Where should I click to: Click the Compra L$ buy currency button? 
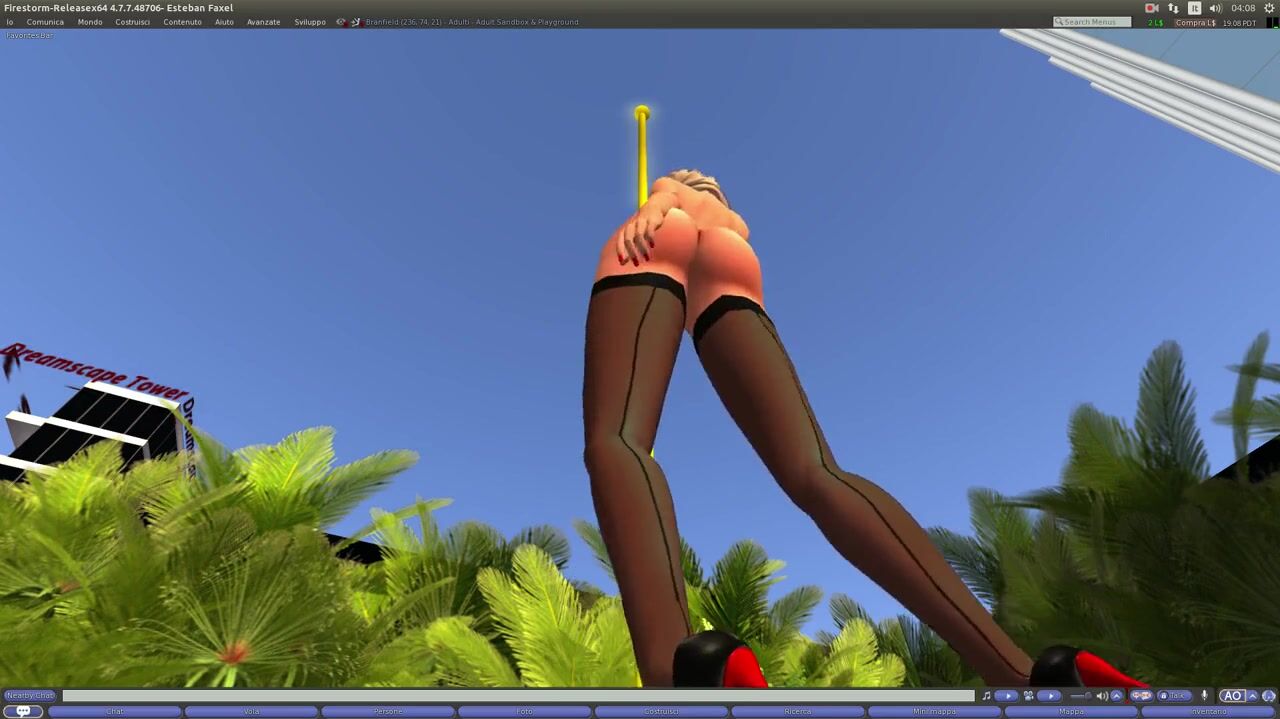[1195, 22]
